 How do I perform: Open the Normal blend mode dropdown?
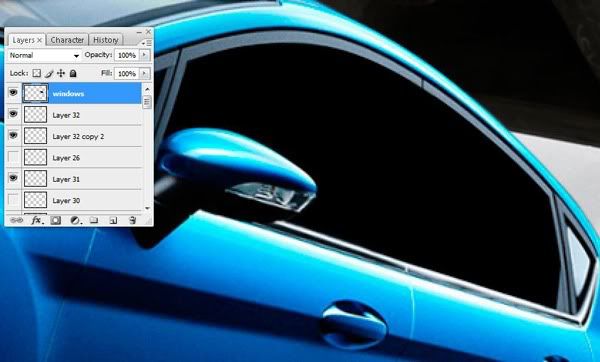coord(44,55)
